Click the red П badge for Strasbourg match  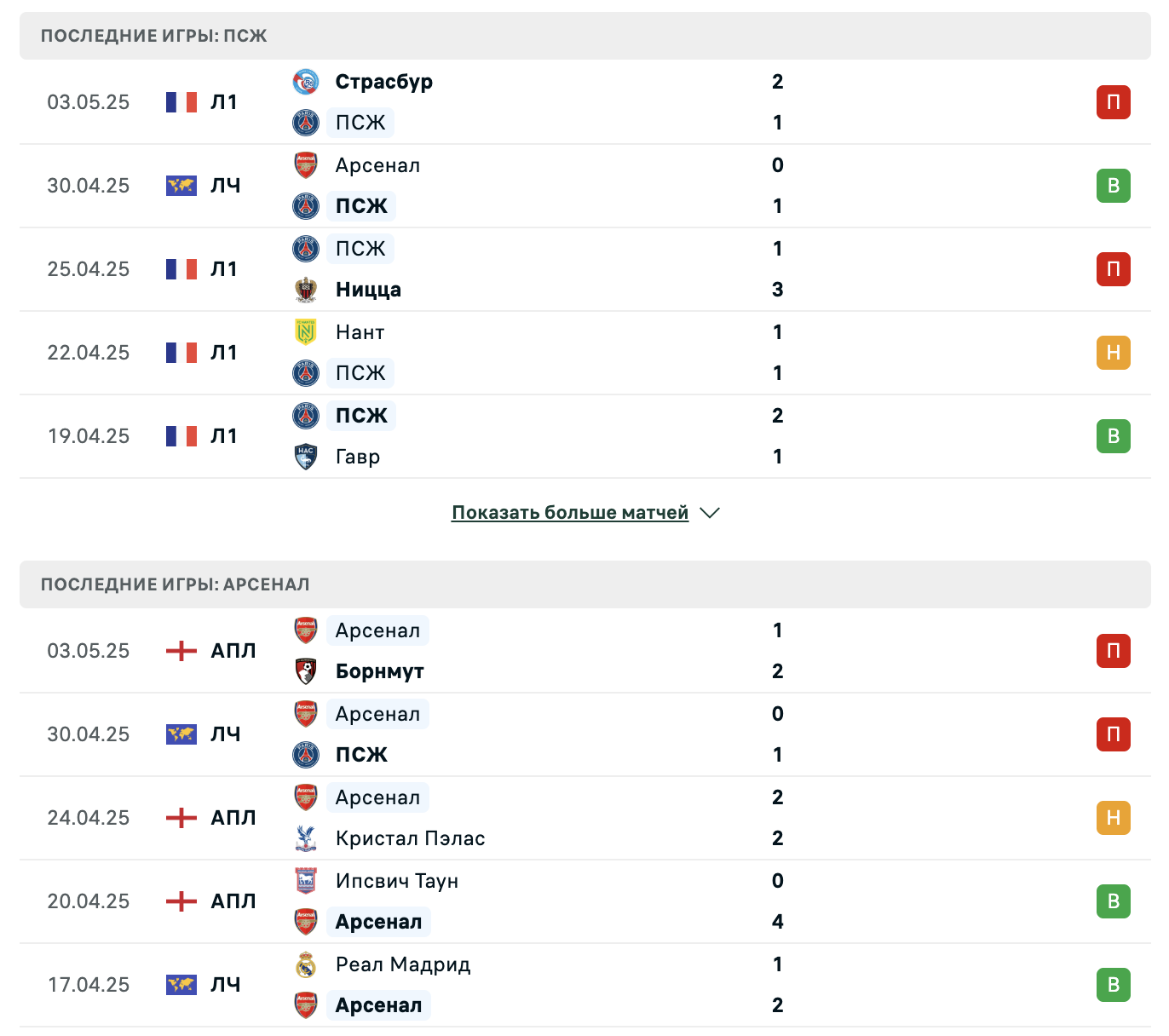click(1114, 102)
